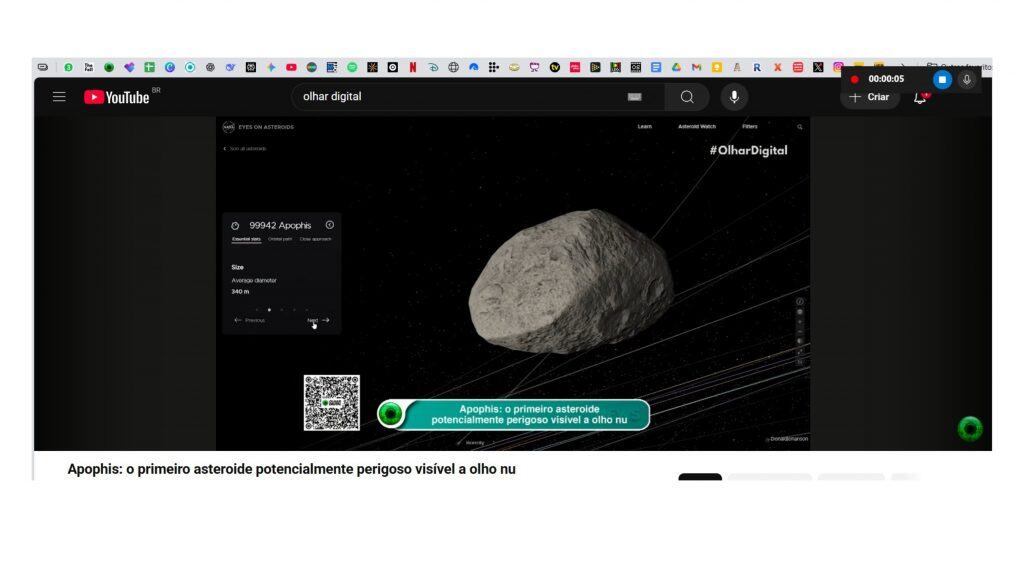This screenshot has width=1024, height=576.
Task: Open the green circle '3' bookmark
Action: (x=69, y=67)
